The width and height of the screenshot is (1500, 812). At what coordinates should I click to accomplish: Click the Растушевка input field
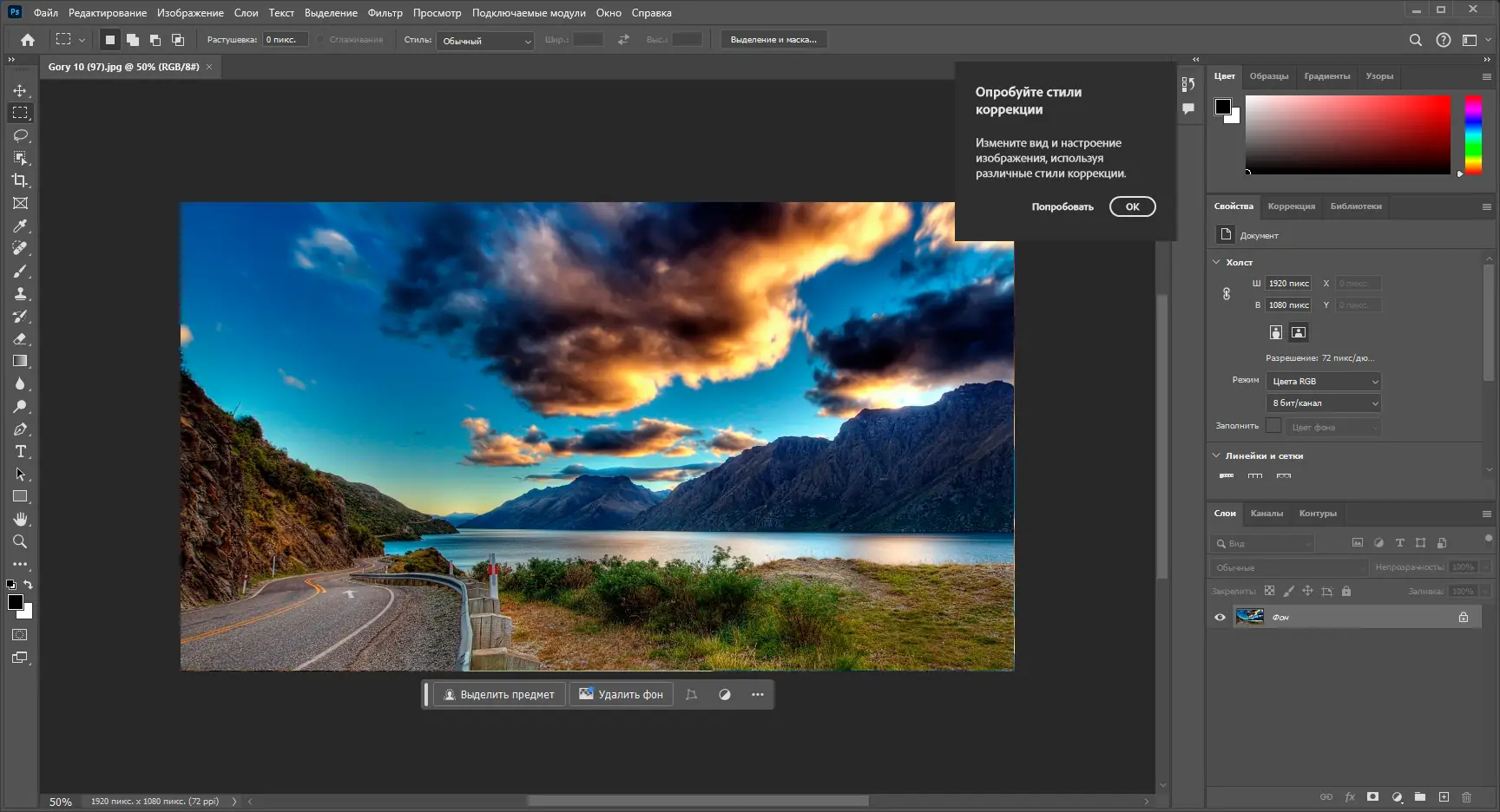click(286, 40)
